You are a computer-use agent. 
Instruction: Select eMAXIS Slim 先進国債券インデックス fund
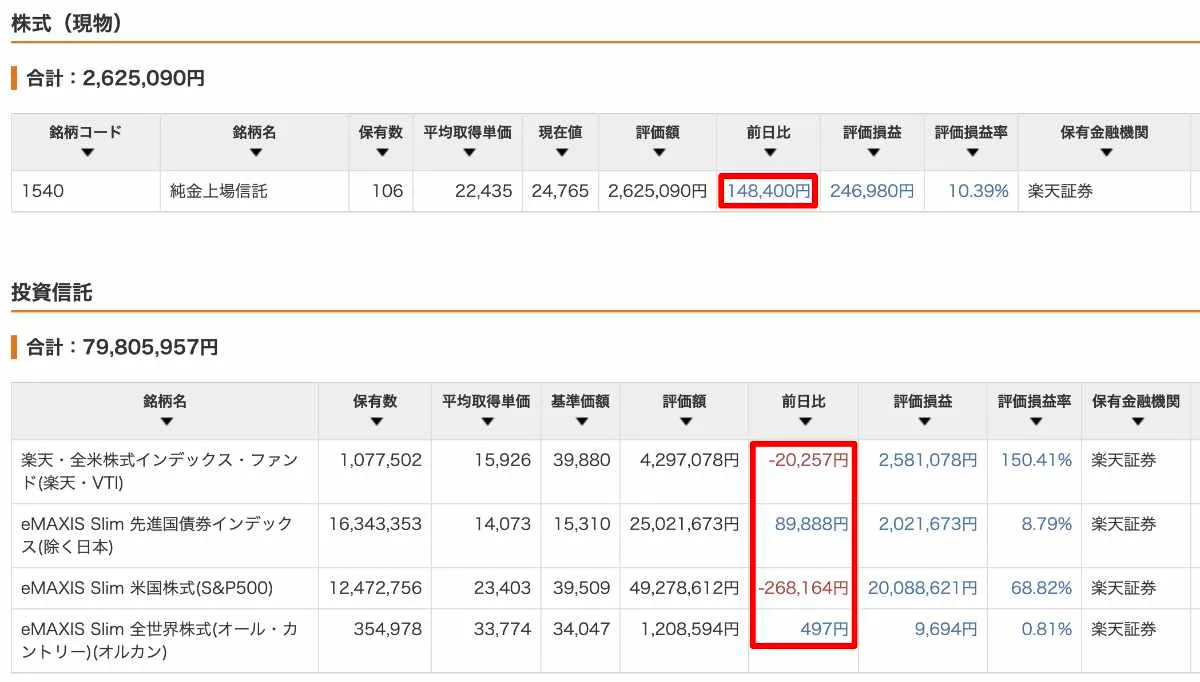point(157,535)
